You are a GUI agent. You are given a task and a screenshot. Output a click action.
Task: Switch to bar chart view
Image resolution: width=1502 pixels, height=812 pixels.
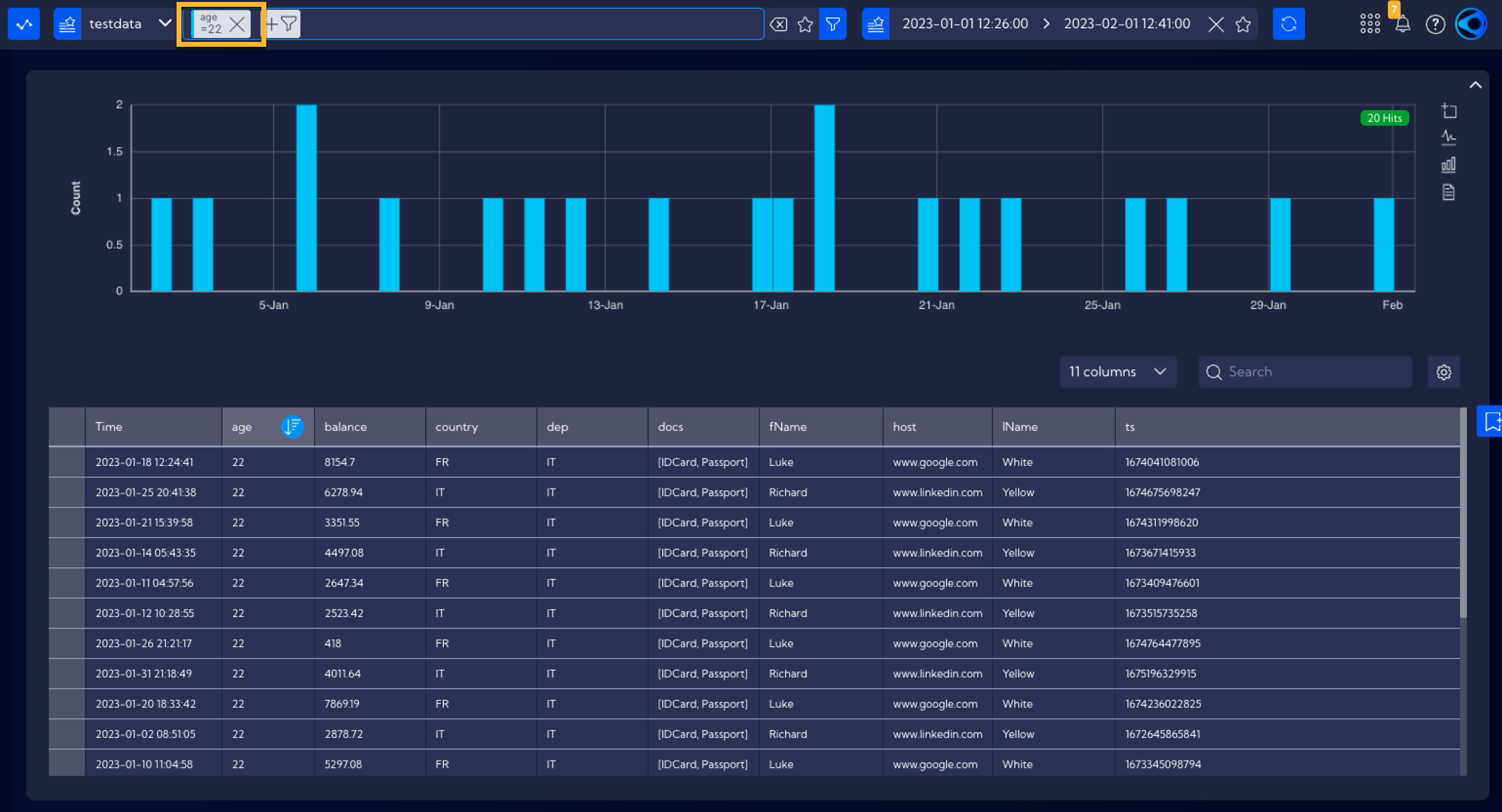point(1449,165)
